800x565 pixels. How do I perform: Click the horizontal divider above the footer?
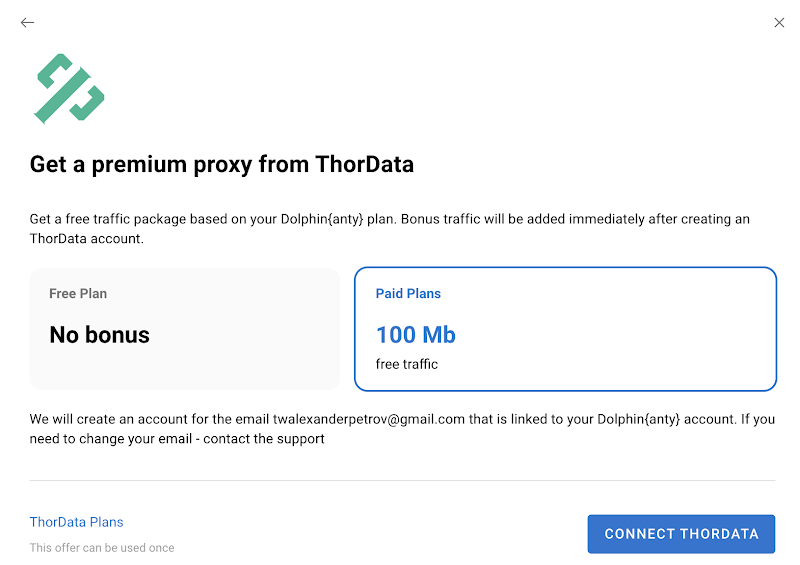[x=402, y=481]
